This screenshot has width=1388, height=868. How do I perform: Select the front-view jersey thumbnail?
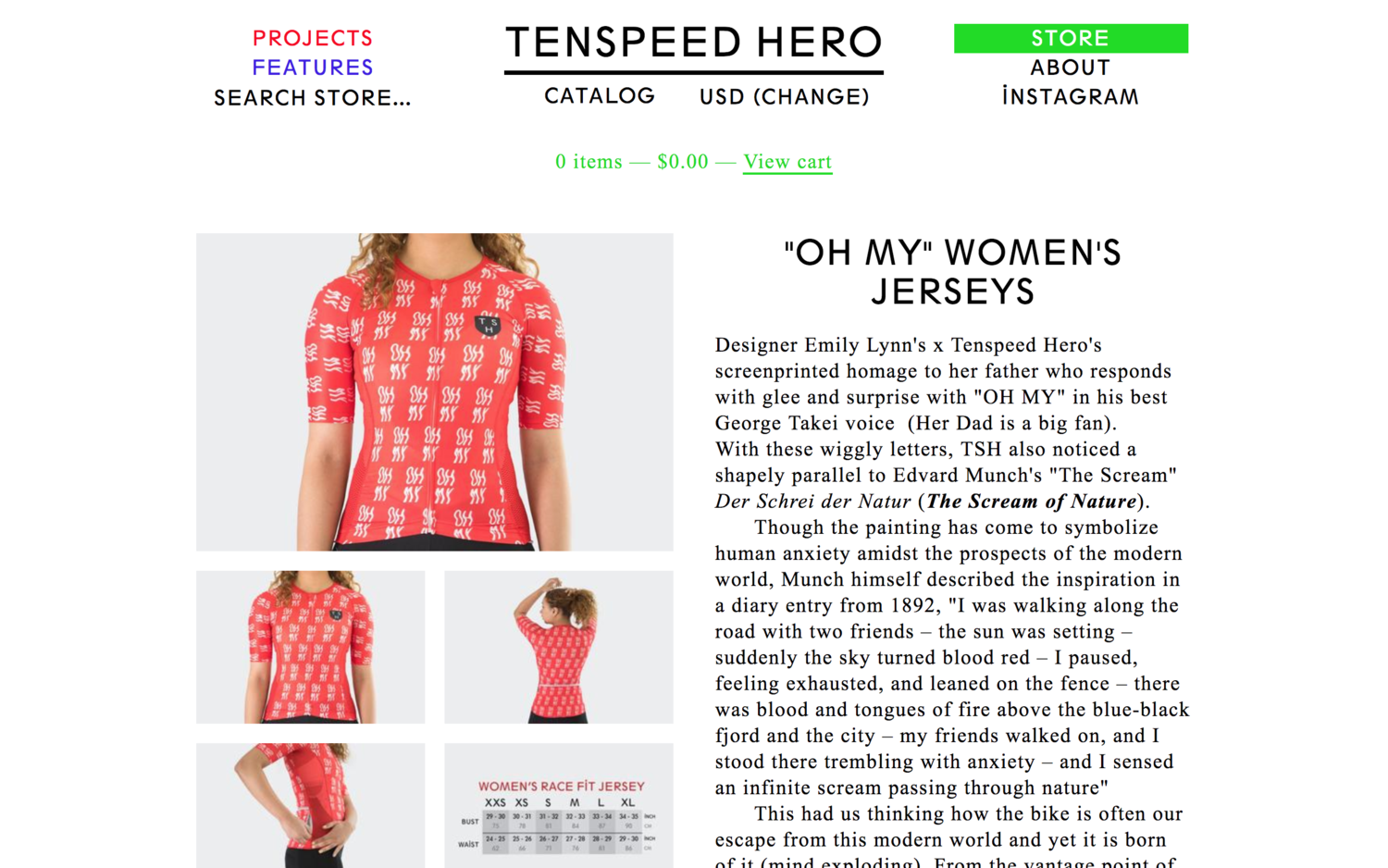pyautogui.click(x=311, y=647)
